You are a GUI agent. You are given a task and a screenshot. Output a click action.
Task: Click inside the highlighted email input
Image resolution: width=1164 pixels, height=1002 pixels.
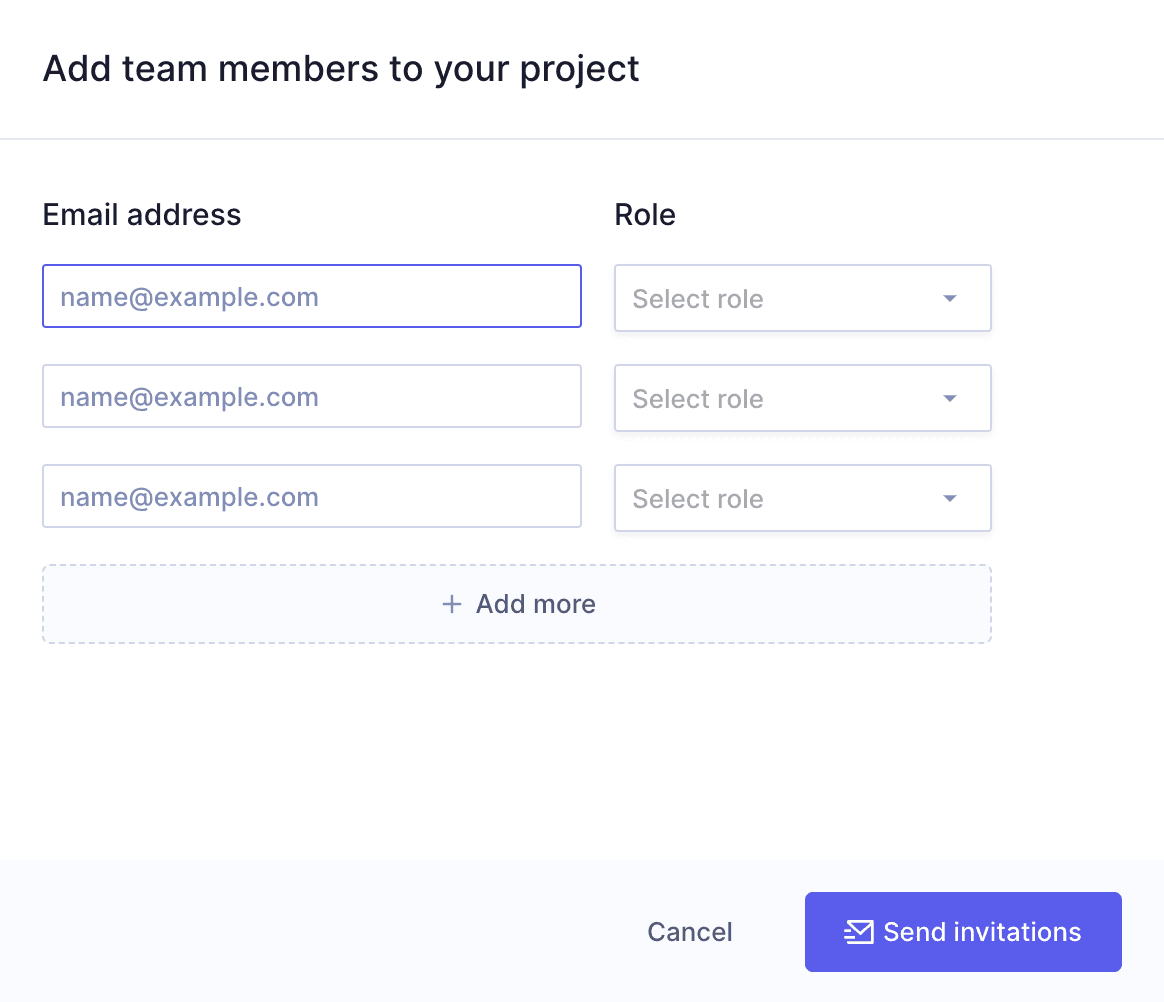(312, 296)
